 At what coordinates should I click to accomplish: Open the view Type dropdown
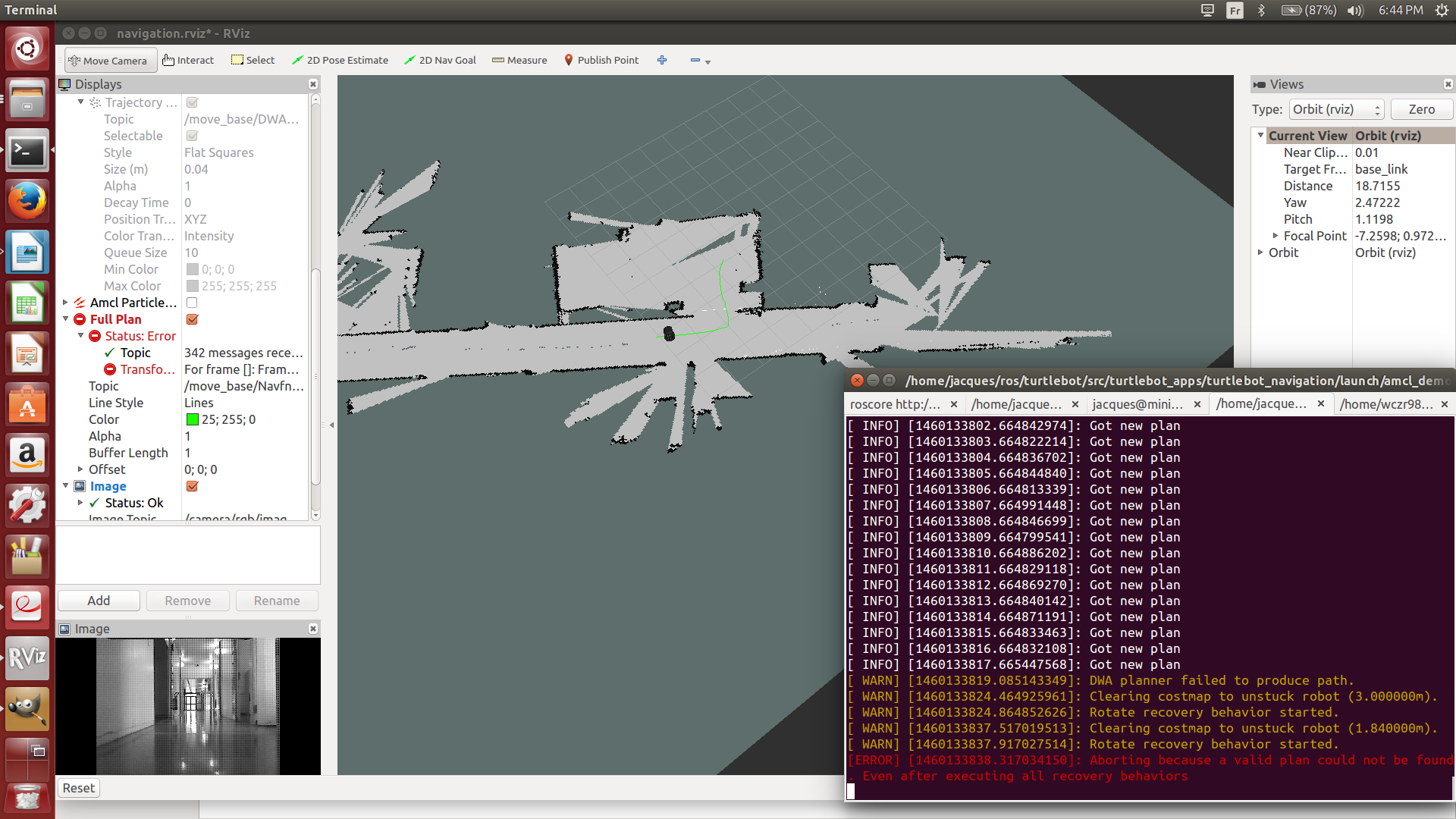coord(1336,109)
